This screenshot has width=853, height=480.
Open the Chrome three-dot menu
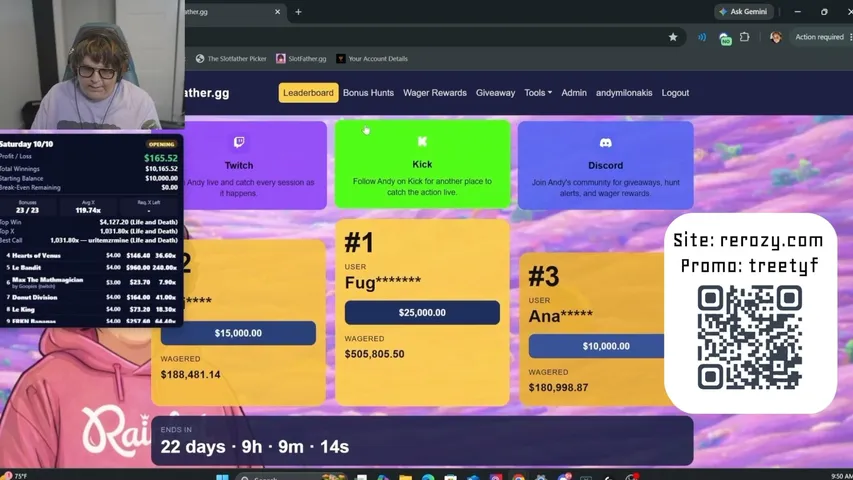point(850,37)
